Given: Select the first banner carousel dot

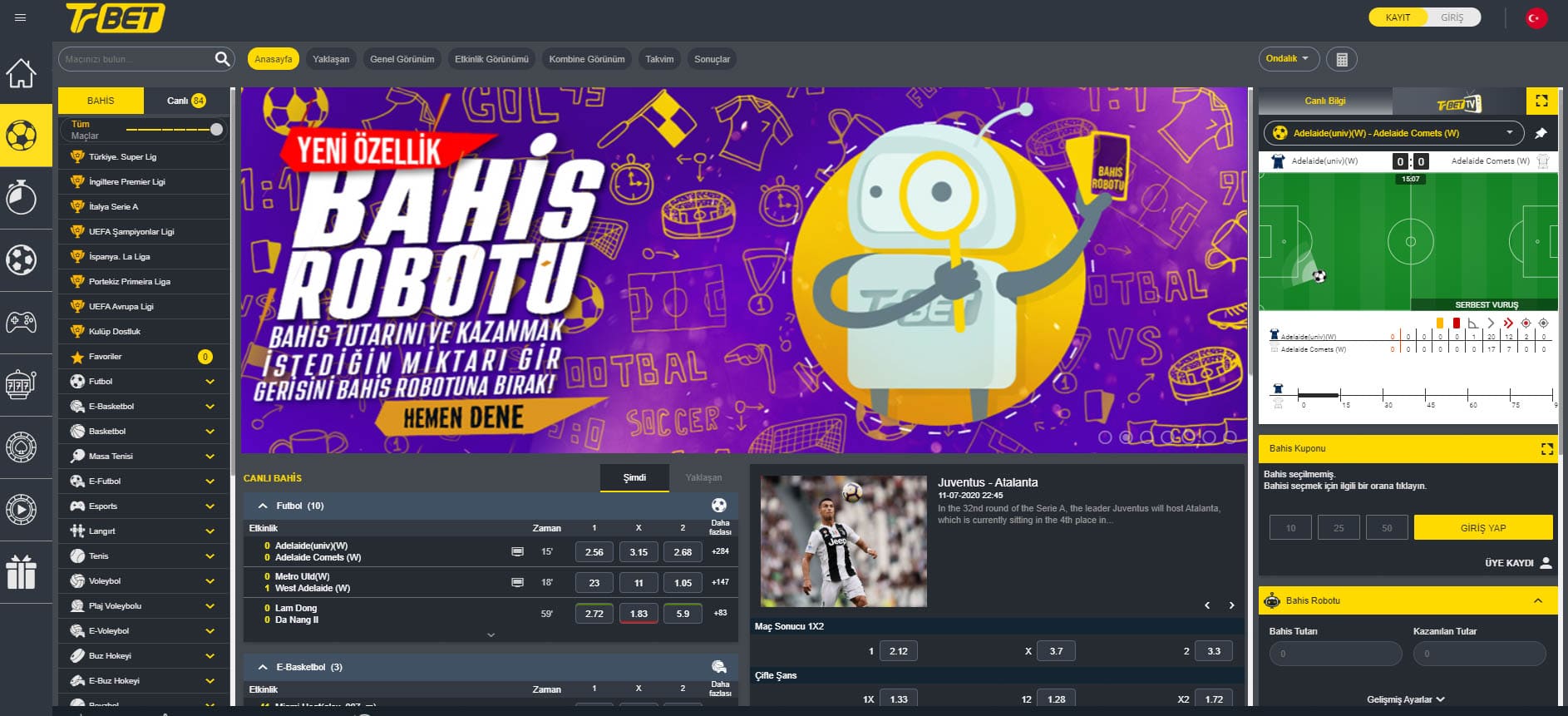Looking at the screenshot, I should pyautogui.click(x=1105, y=437).
